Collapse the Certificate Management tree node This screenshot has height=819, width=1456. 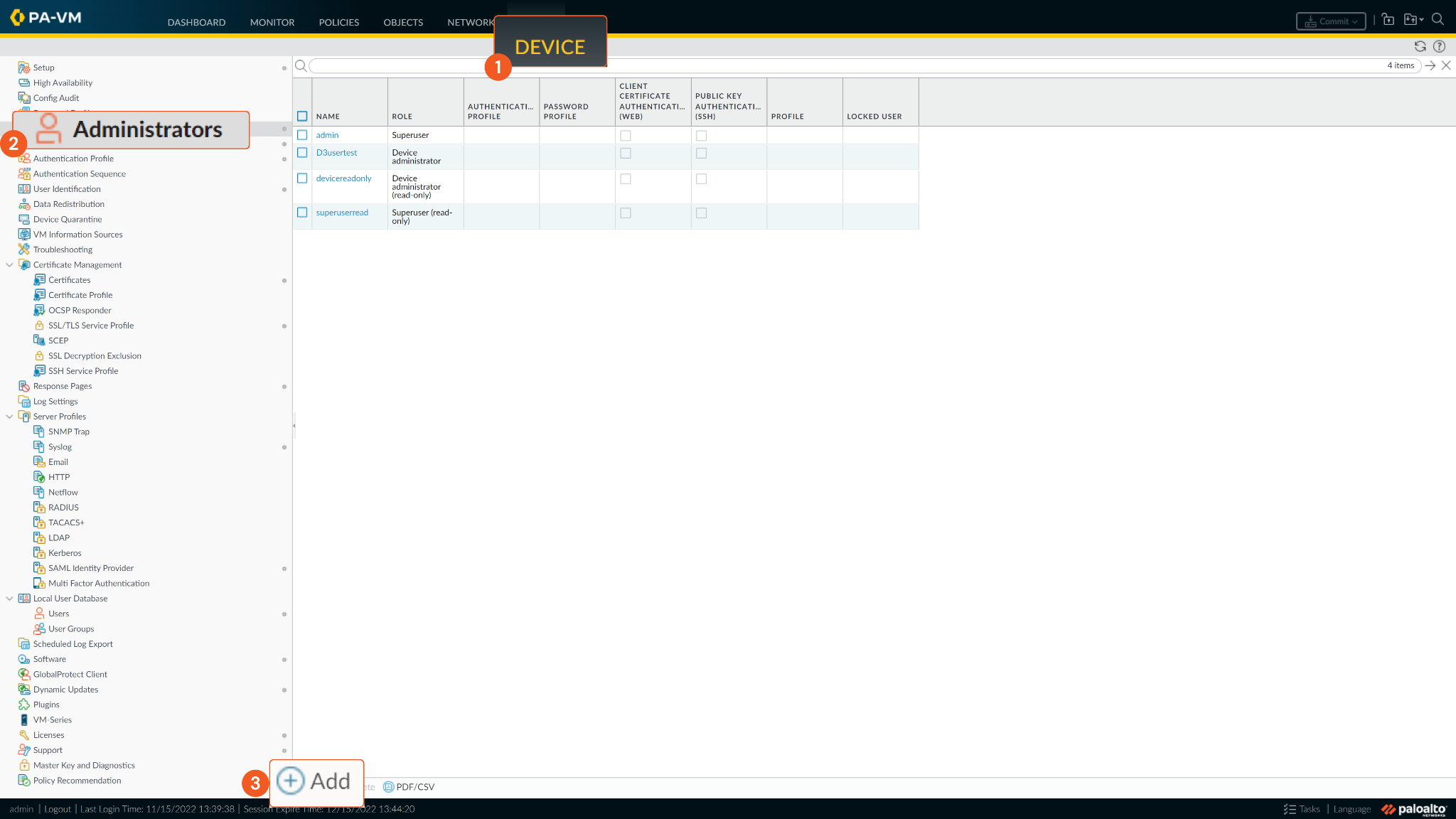click(9, 265)
